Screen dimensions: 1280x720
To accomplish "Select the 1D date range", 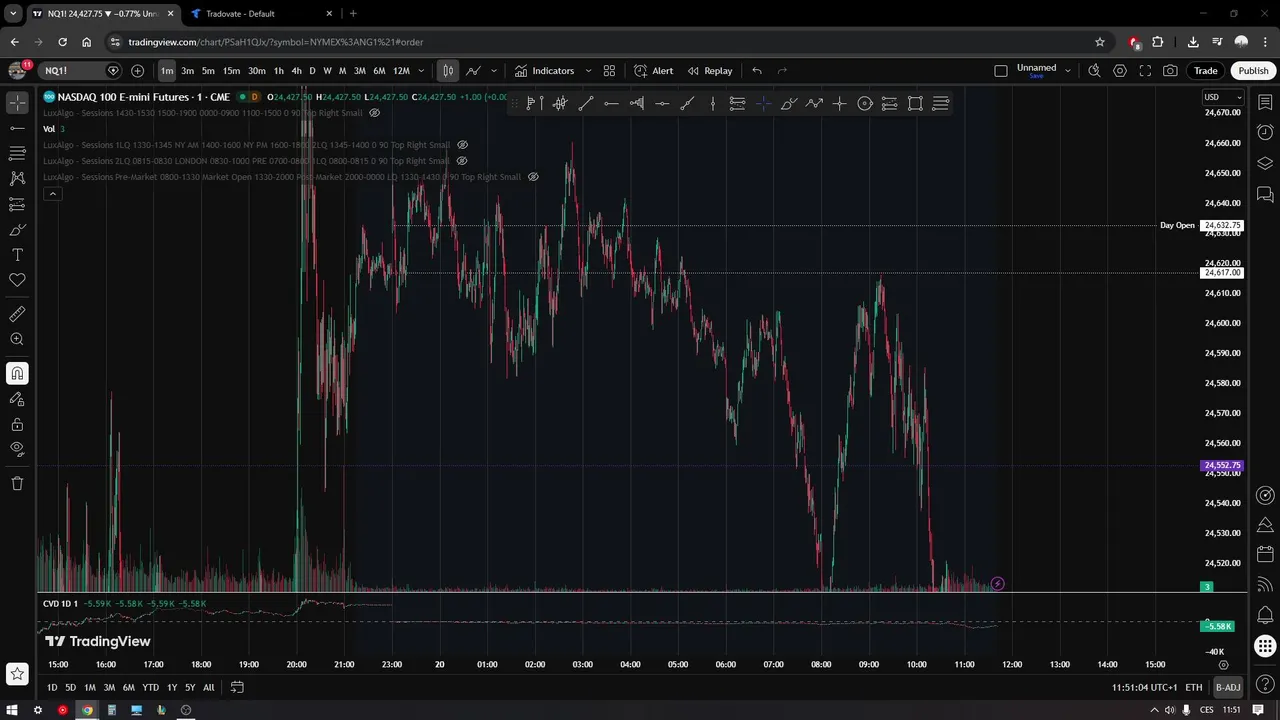I will (52, 687).
